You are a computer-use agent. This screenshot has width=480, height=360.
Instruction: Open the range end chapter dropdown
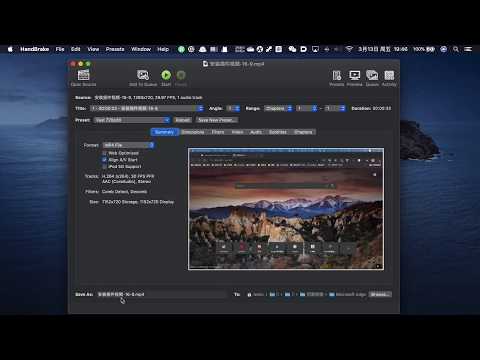tap(335, 108)
